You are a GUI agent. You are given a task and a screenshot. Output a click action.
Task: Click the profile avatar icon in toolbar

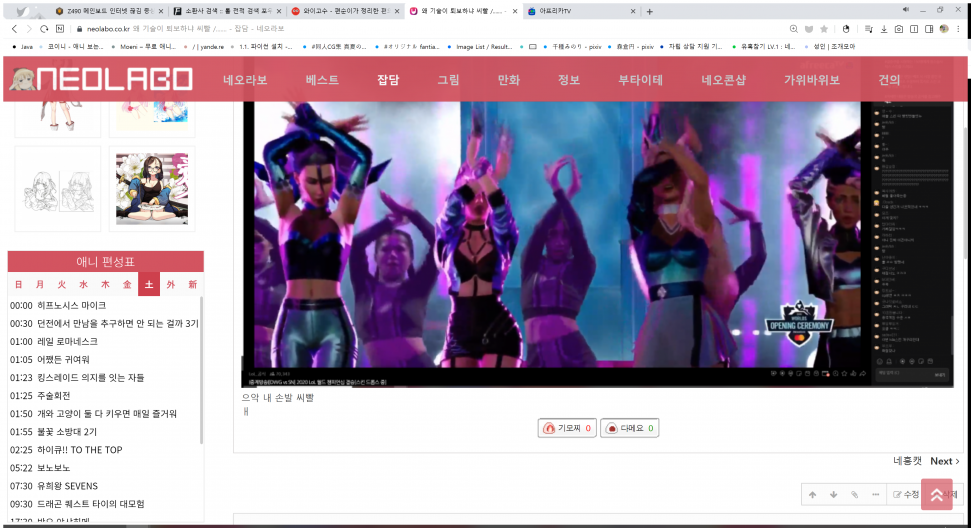(944, 29)
